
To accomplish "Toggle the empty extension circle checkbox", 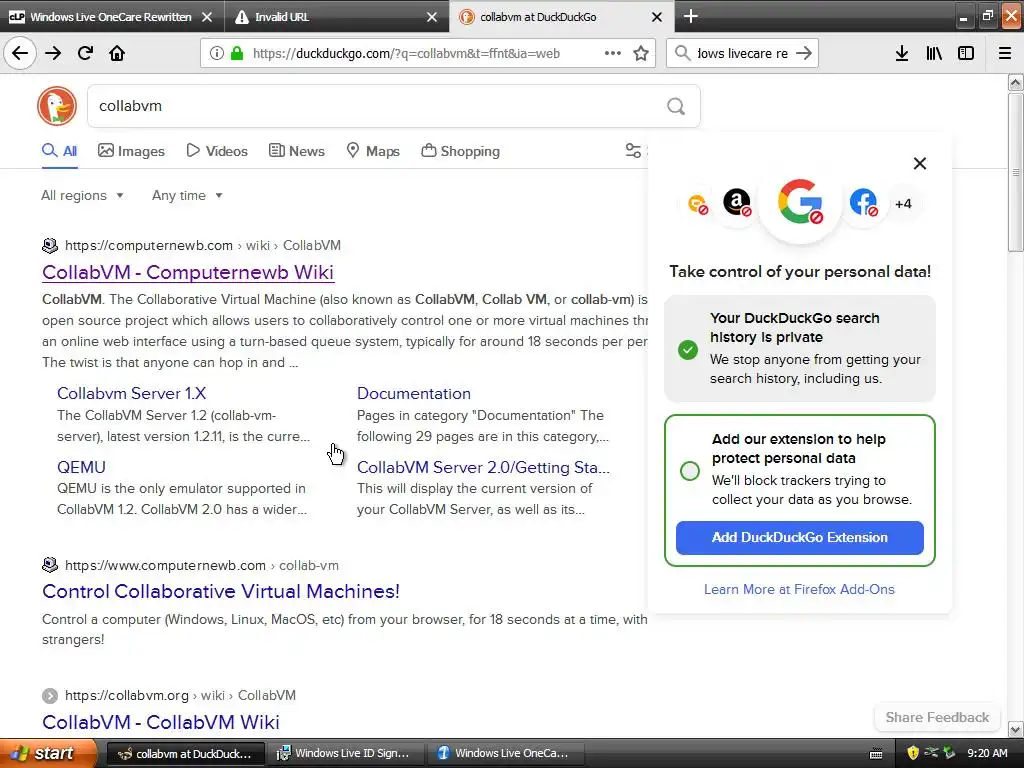I will pos(690,471).
